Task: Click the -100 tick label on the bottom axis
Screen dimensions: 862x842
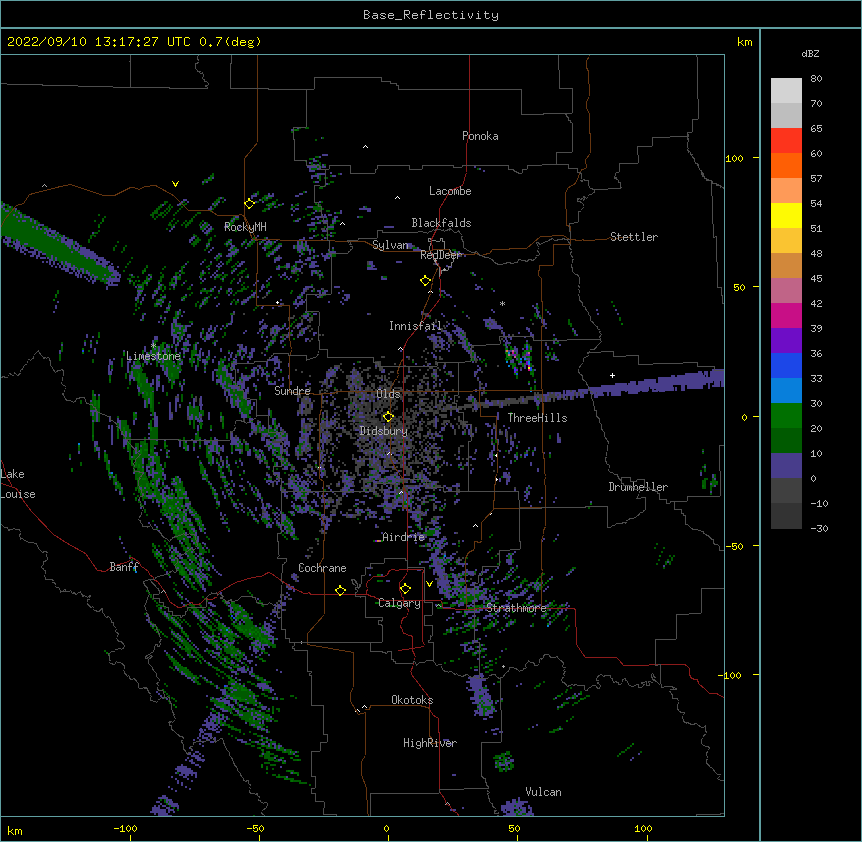Action: click(x=125, y=828)
